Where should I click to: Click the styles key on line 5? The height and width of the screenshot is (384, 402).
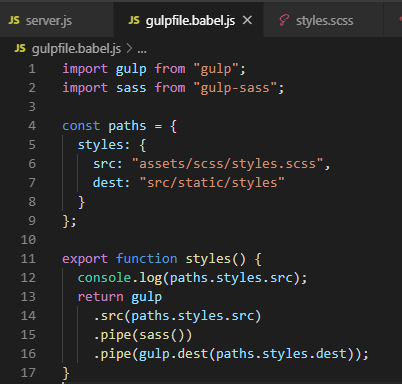click(x=100, y=145)
